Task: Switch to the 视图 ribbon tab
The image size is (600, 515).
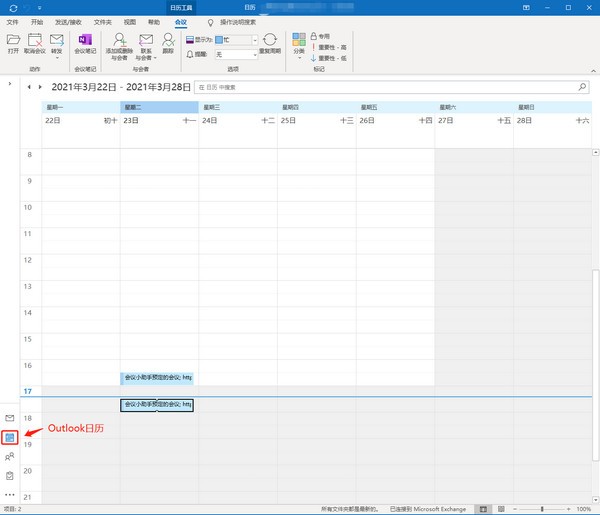Action: pyautogui.click(x=128, y=21)
